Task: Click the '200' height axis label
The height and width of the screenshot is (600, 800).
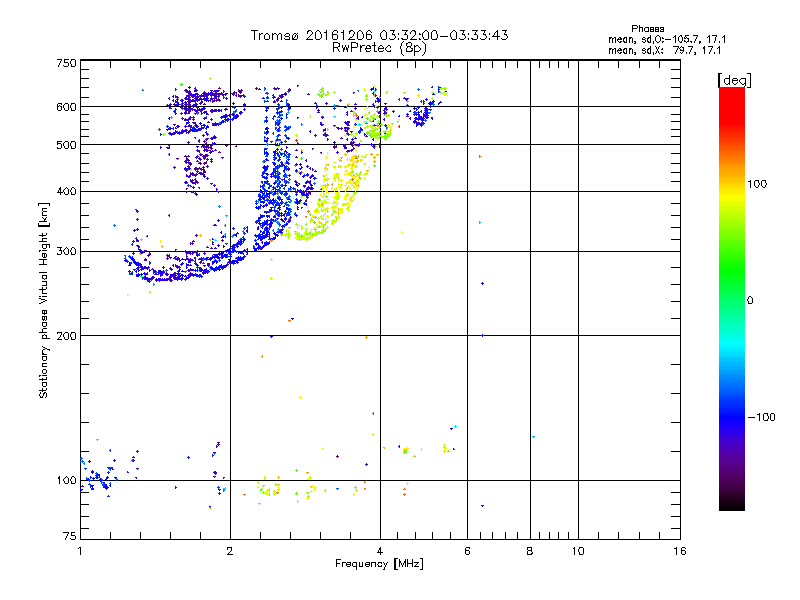Action: [66, 336]
